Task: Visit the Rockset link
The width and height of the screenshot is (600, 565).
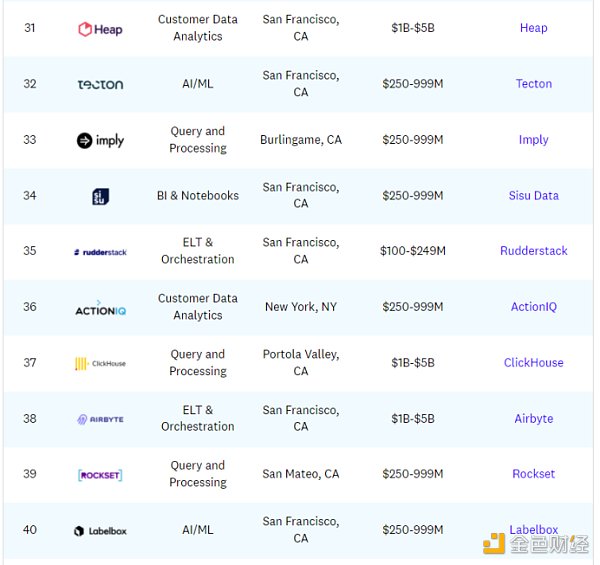Action: click(533, 474)
